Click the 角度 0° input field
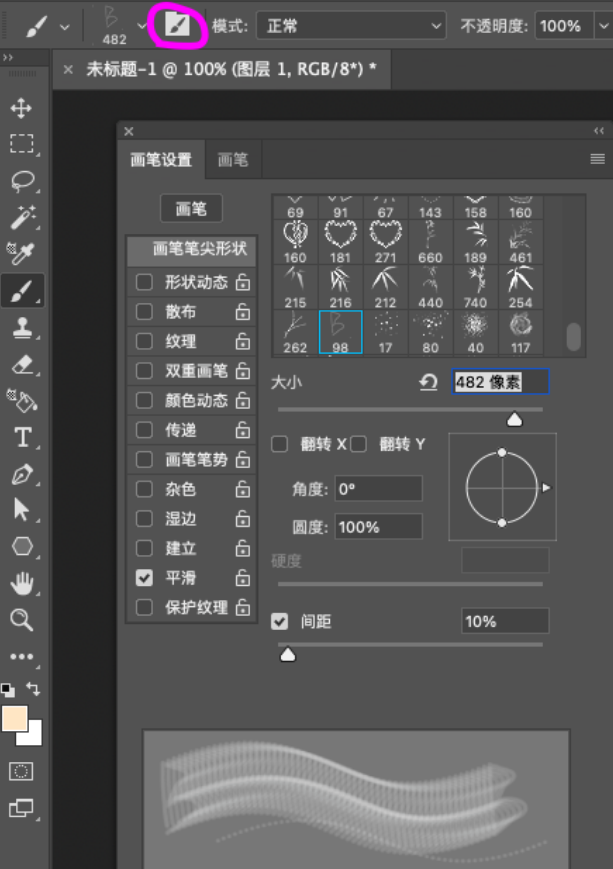613x869 pixels. pyautogui.click(x=379, y=489)
